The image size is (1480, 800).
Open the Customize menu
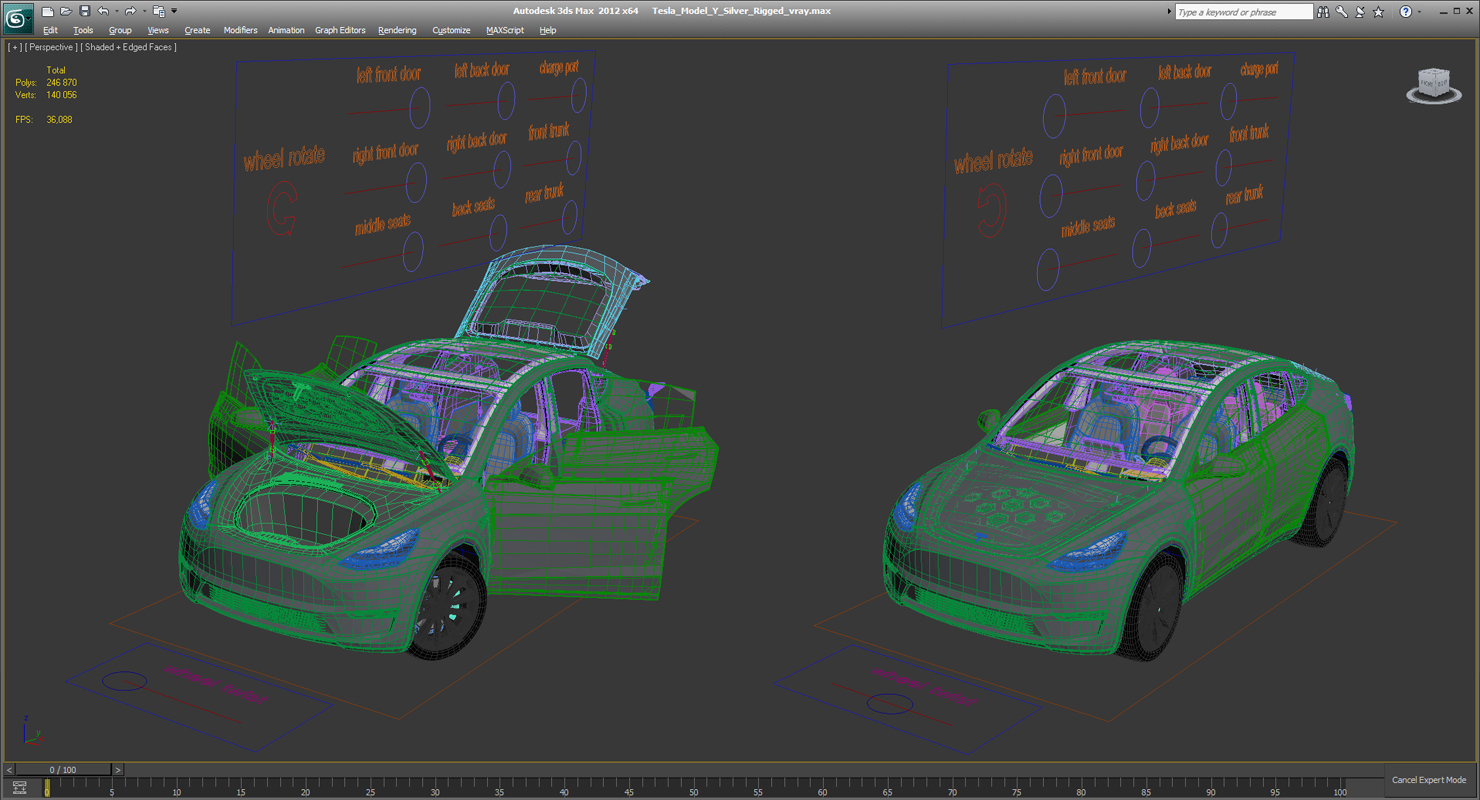451,30
